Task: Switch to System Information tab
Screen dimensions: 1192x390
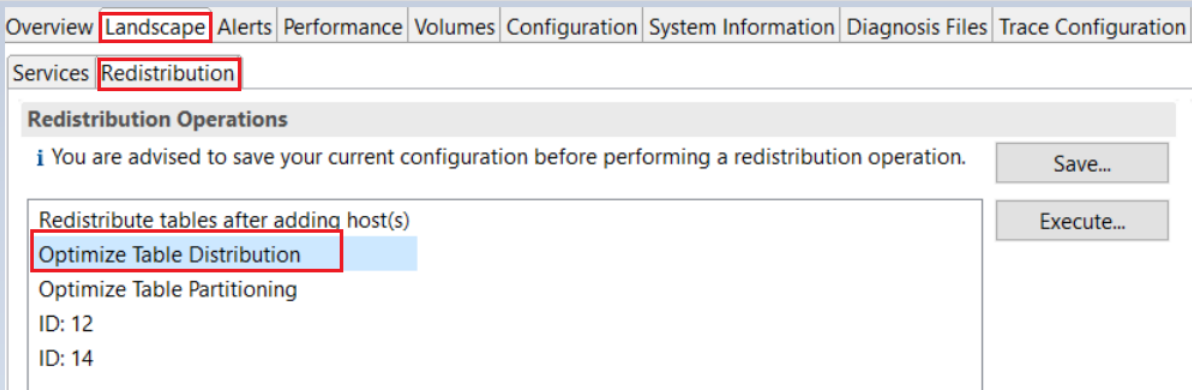Action: [x=741, y=27]
